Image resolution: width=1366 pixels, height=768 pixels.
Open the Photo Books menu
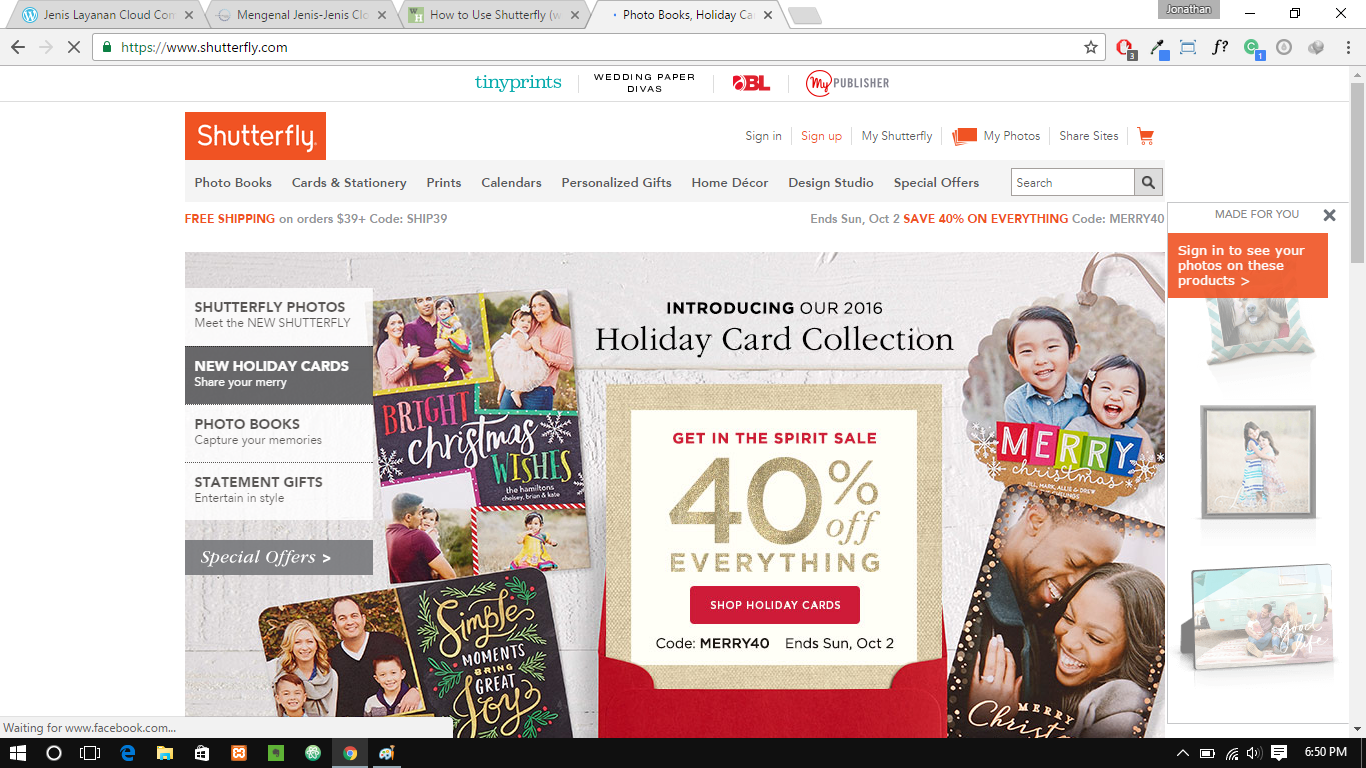click(x=233, y=183)
